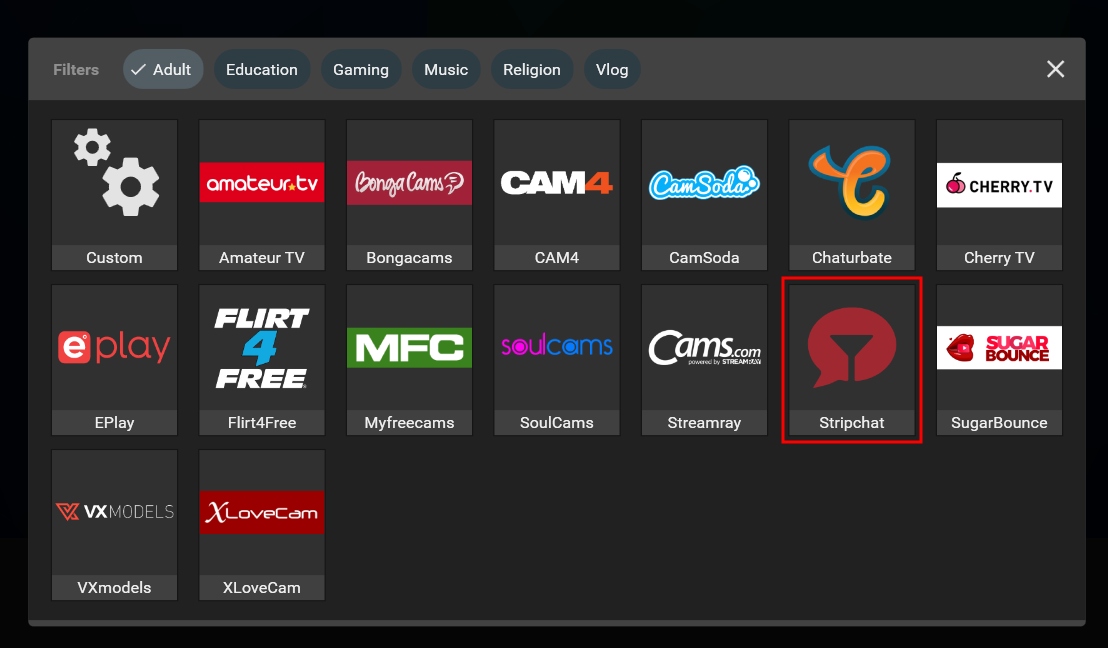Image resolution: width=1108 pixels, height=648 pixels.
Task: Open the EPlay service icon
Action: [x=114, y=347]
